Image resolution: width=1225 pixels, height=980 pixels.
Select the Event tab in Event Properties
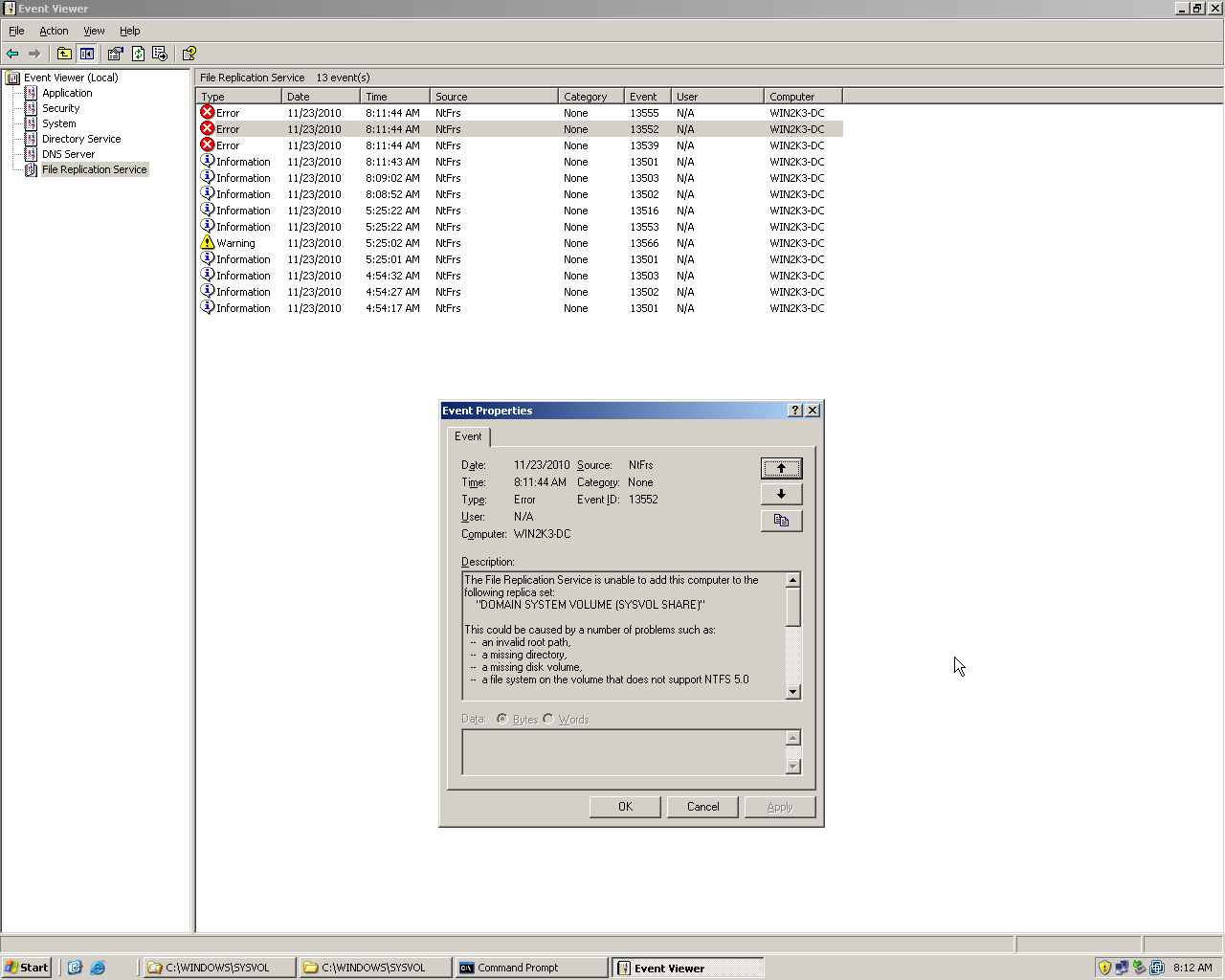pos(468,436)
